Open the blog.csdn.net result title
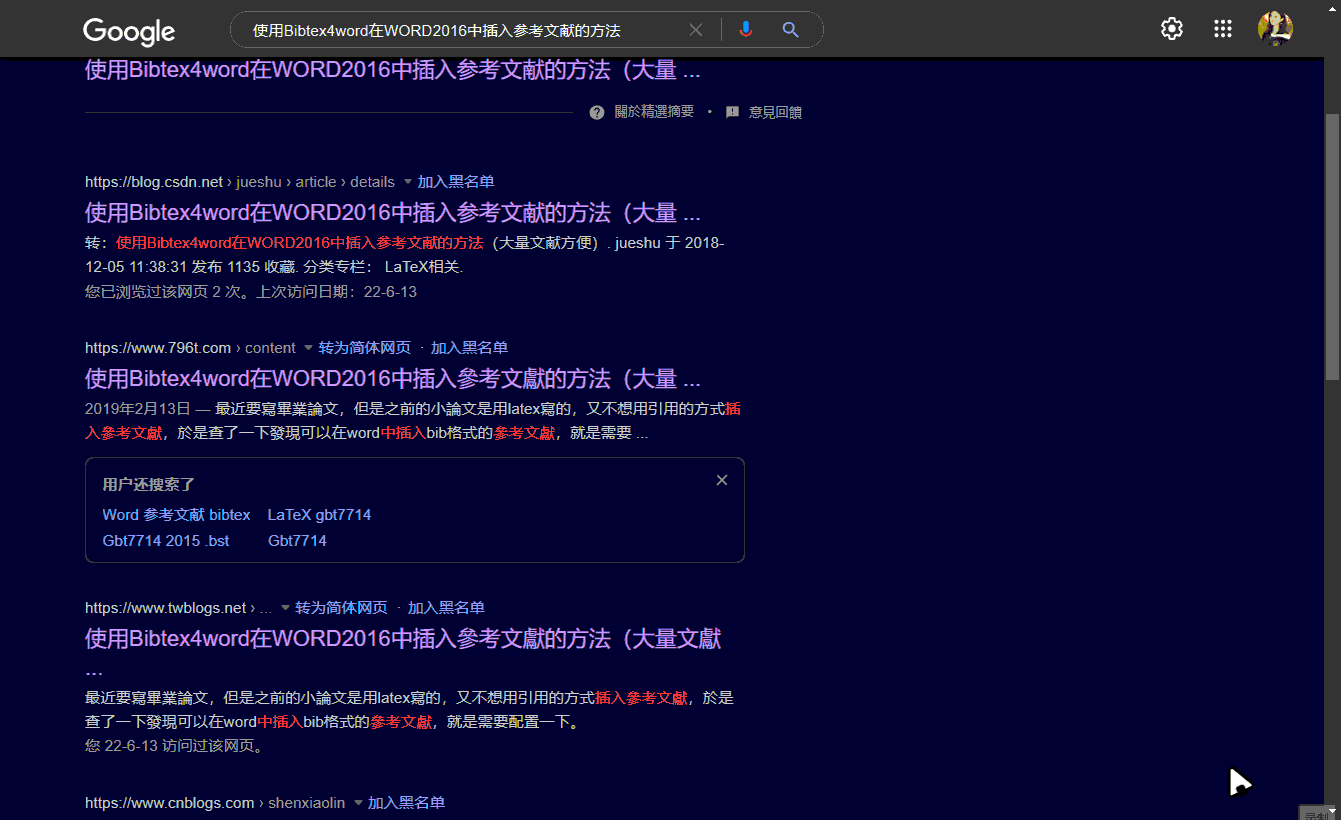The width and height of the screenshot is (1341, 820). point(392,213)
